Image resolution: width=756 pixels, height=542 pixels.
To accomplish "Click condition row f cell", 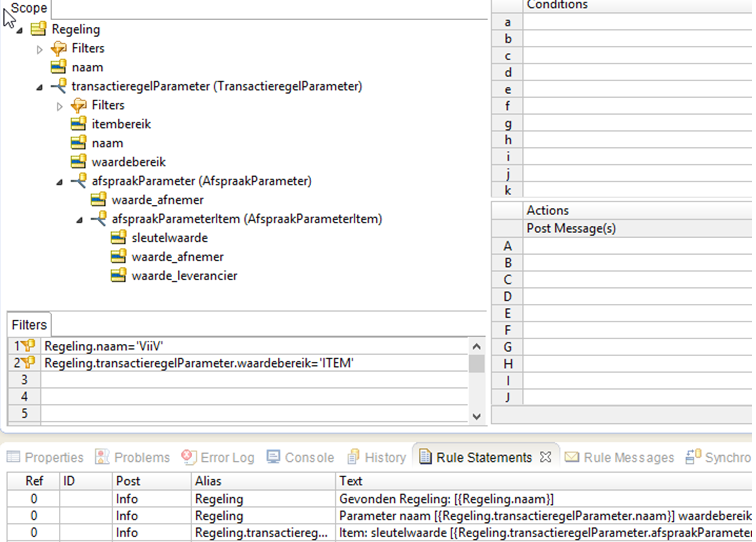I will [638, 106].
